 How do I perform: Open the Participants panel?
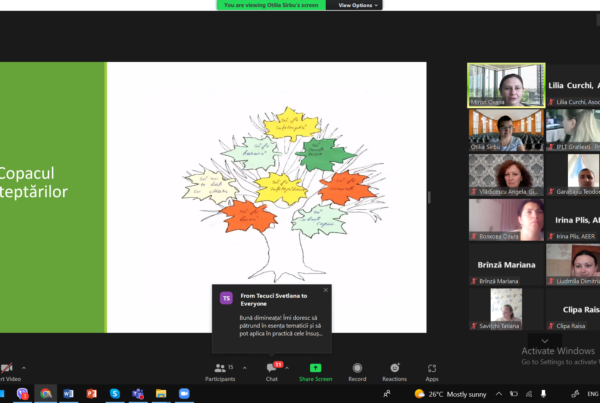220,371
